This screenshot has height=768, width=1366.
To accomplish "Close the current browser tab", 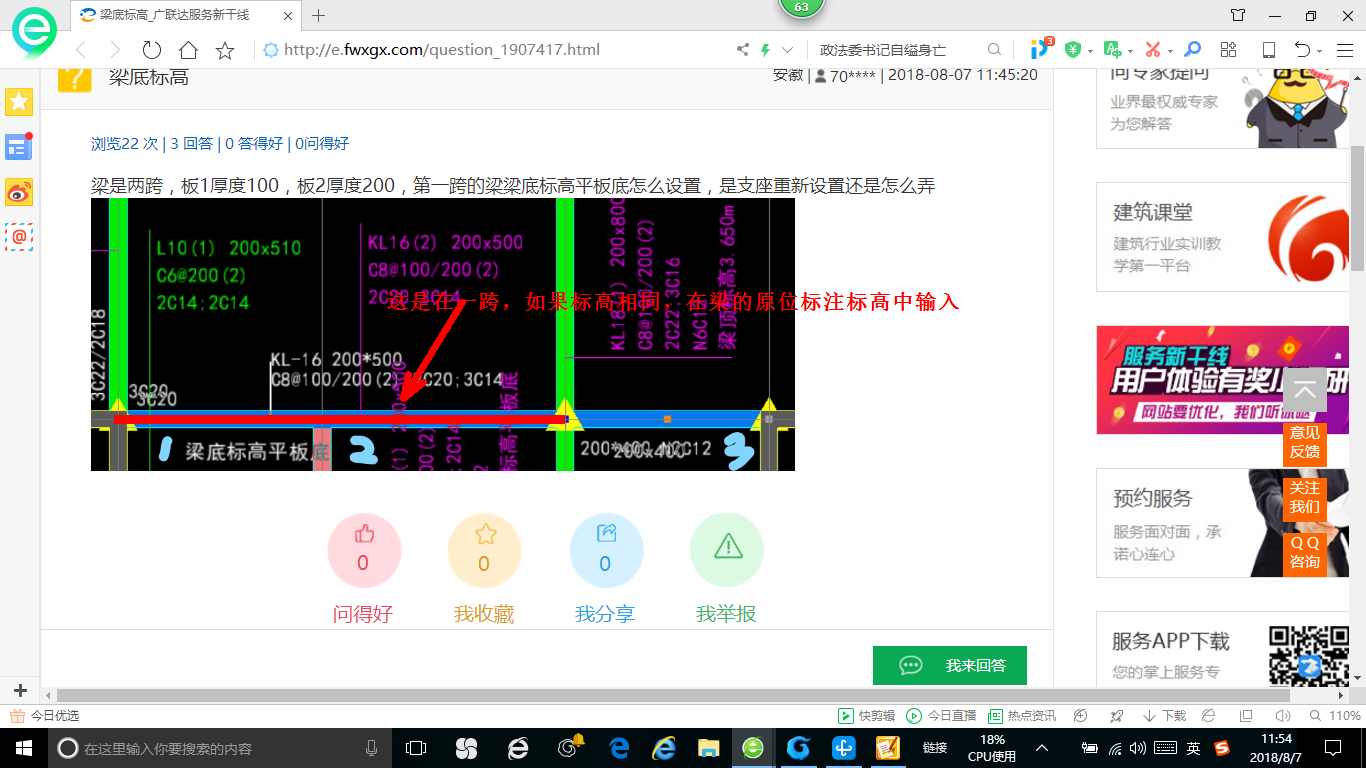I will [289, 15].
